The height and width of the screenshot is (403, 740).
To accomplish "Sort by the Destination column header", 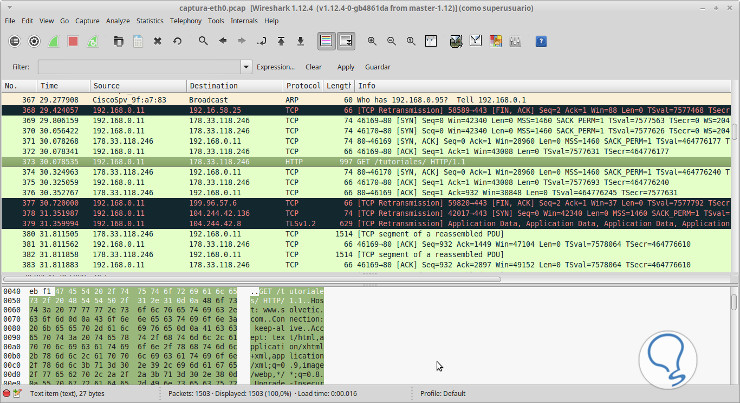I will (234, 86).
